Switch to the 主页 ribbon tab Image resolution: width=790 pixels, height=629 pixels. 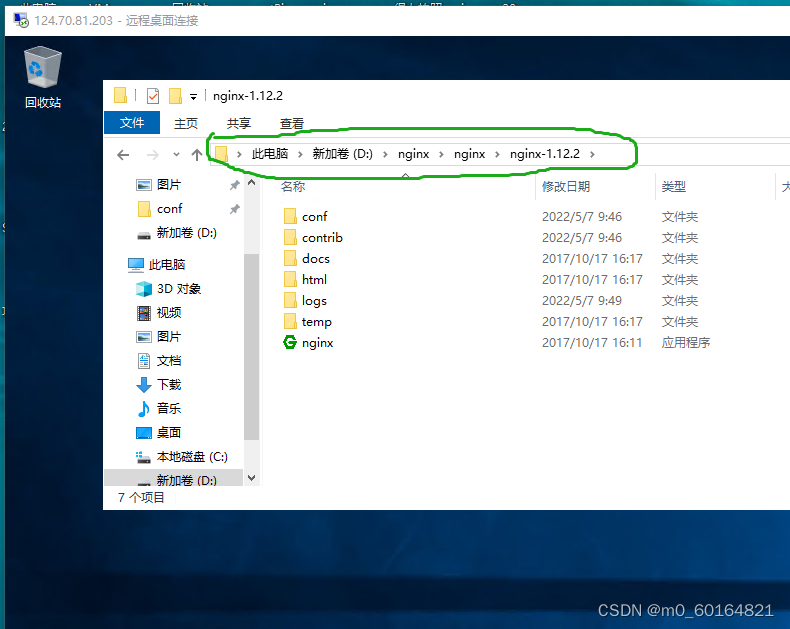185,123
